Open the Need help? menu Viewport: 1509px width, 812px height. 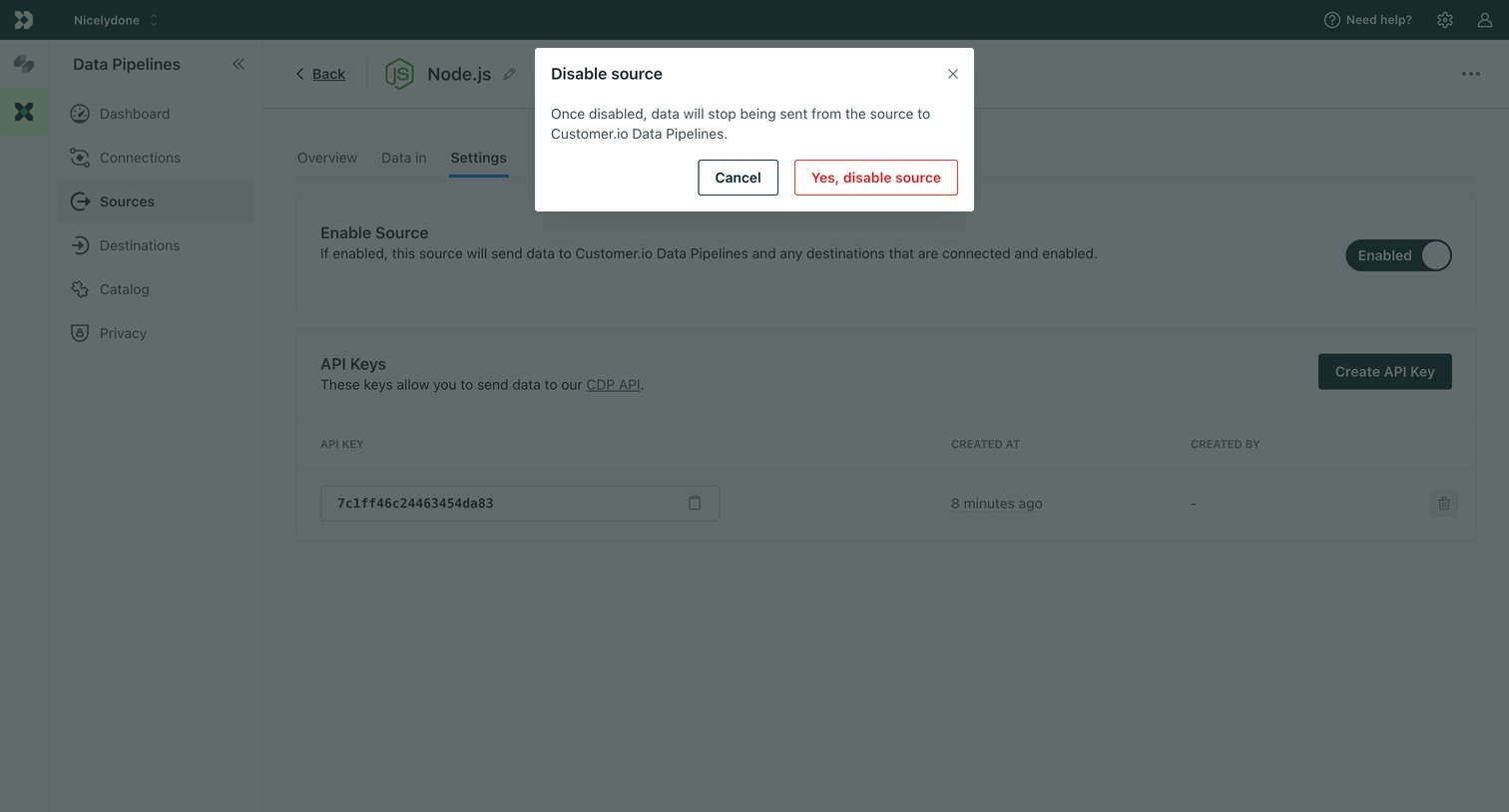(x=1367, y=20)
